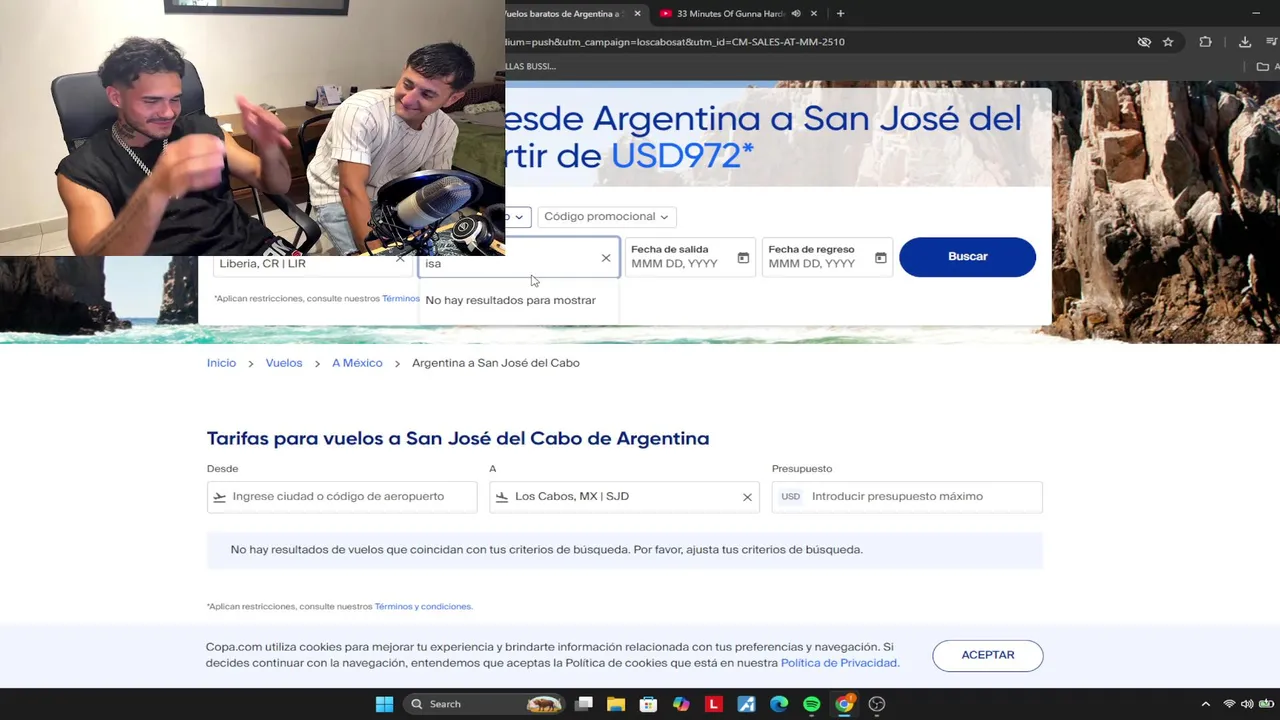Click the Fecha de regreso date field
1280x720 pixels.
click(827, 257)
